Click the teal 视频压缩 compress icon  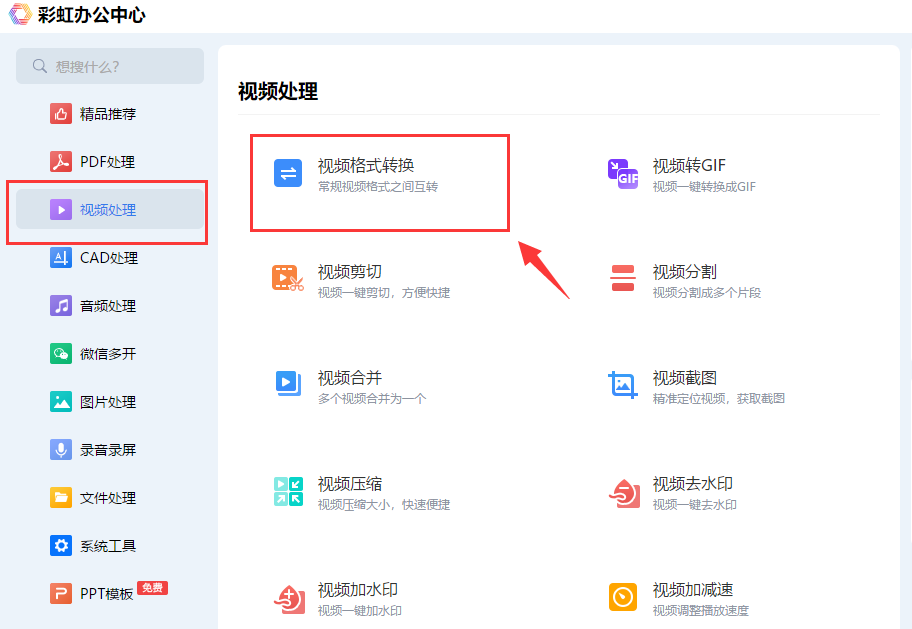coord(288,491)
